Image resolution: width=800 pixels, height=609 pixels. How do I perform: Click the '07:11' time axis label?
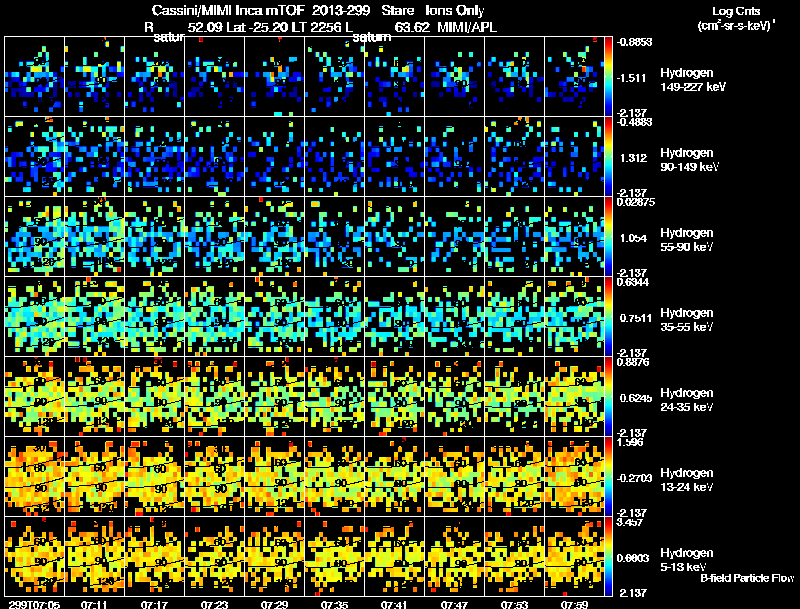pyautogui.click(x=93, y=605)
